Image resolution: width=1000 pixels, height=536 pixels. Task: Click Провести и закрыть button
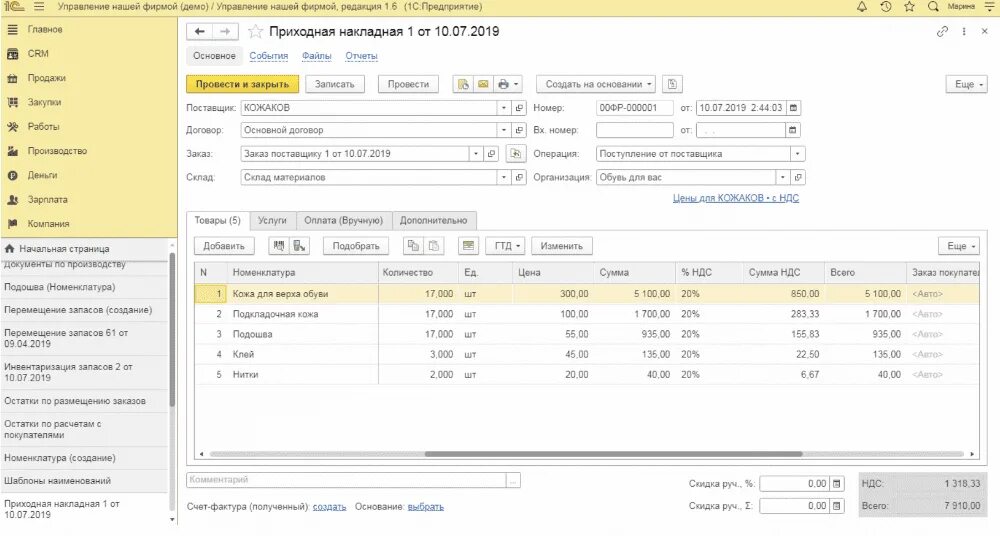click(242, 84)
